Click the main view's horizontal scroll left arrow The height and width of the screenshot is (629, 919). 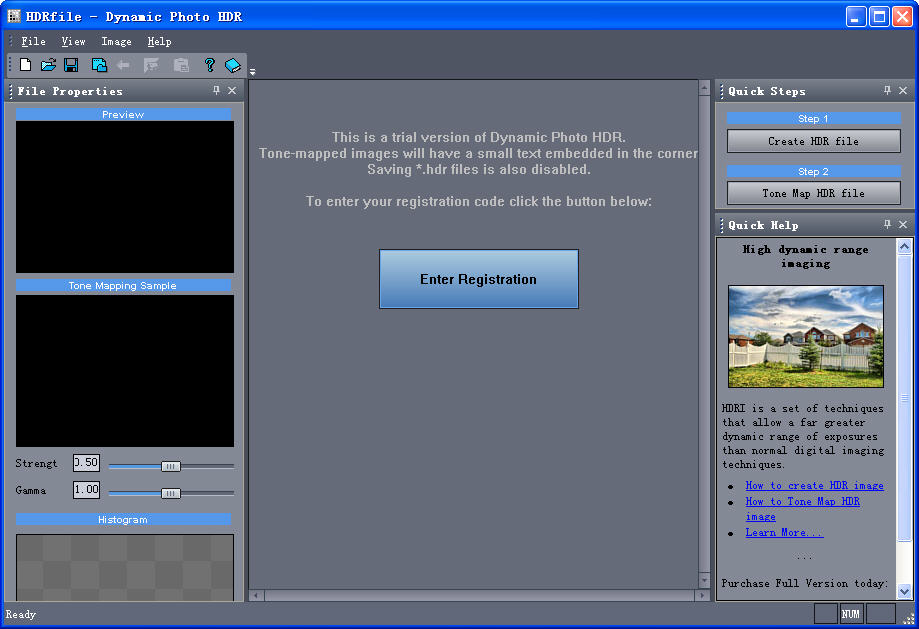(257, 595)
